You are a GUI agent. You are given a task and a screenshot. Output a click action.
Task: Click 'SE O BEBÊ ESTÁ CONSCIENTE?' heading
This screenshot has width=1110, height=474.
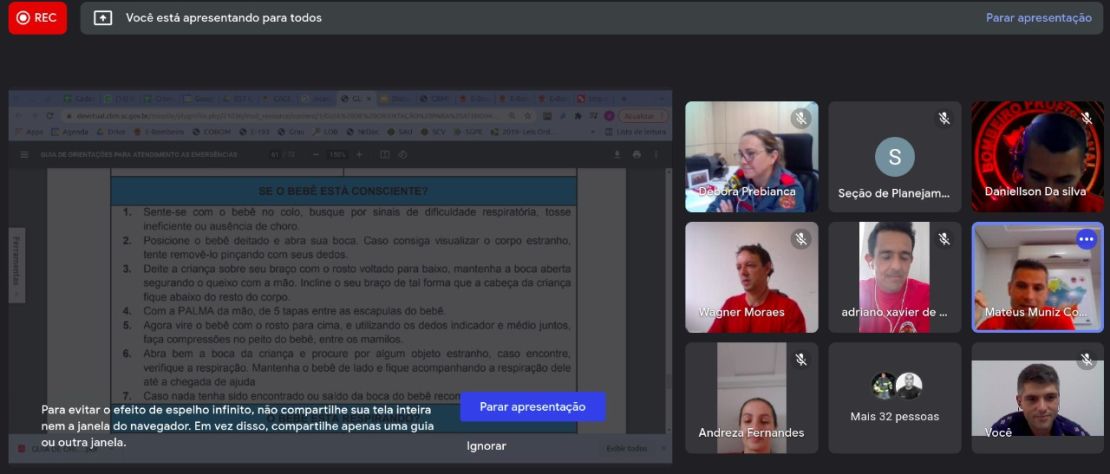pos(343,191)
